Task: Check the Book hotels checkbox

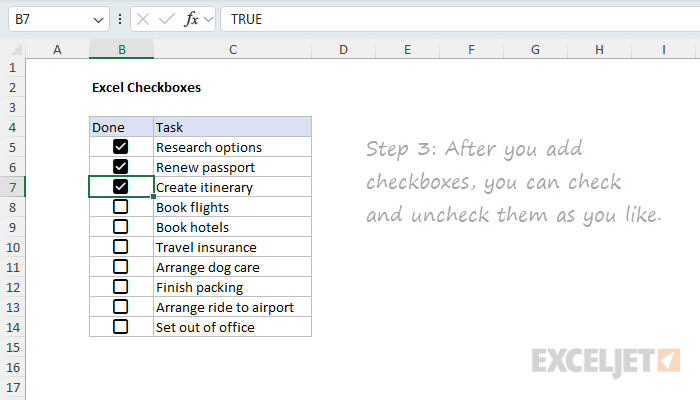Action: pos(121,227)
